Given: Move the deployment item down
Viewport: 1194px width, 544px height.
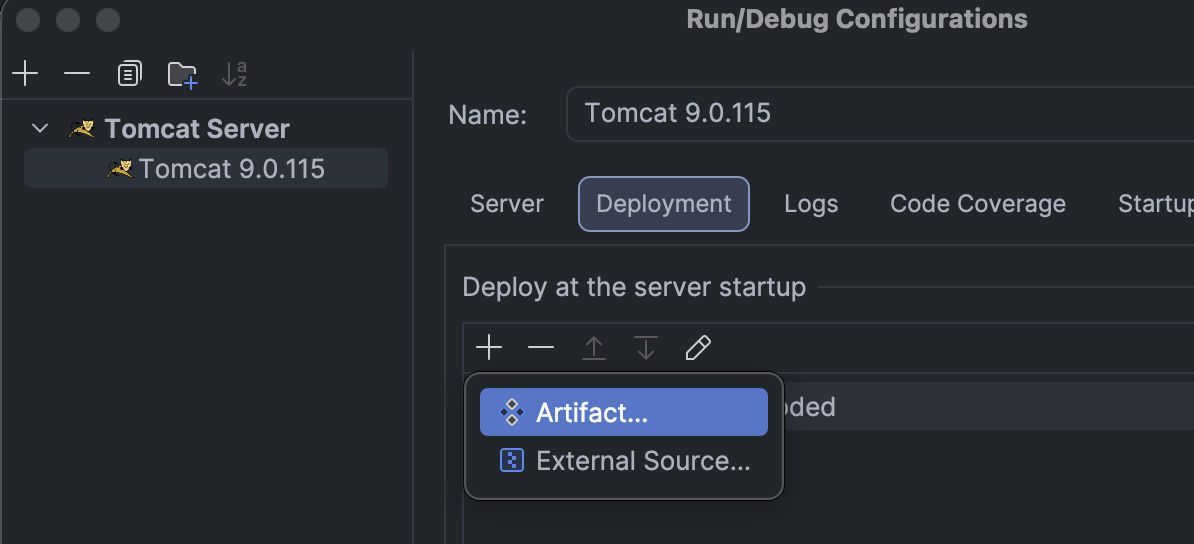Looking at the screenshot, I should (646, 347).
